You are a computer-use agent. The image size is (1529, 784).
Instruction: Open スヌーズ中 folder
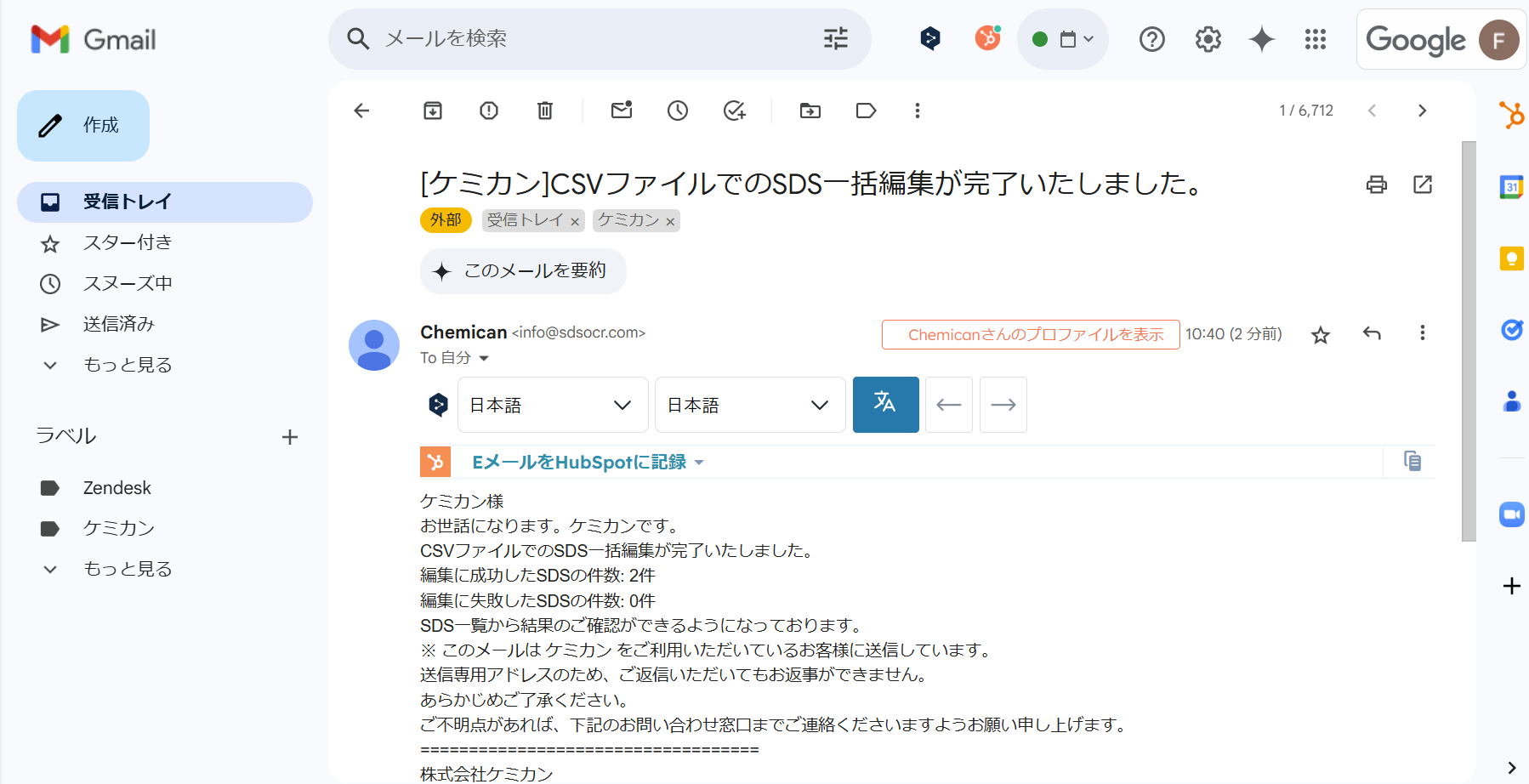[x=165, y=283]
